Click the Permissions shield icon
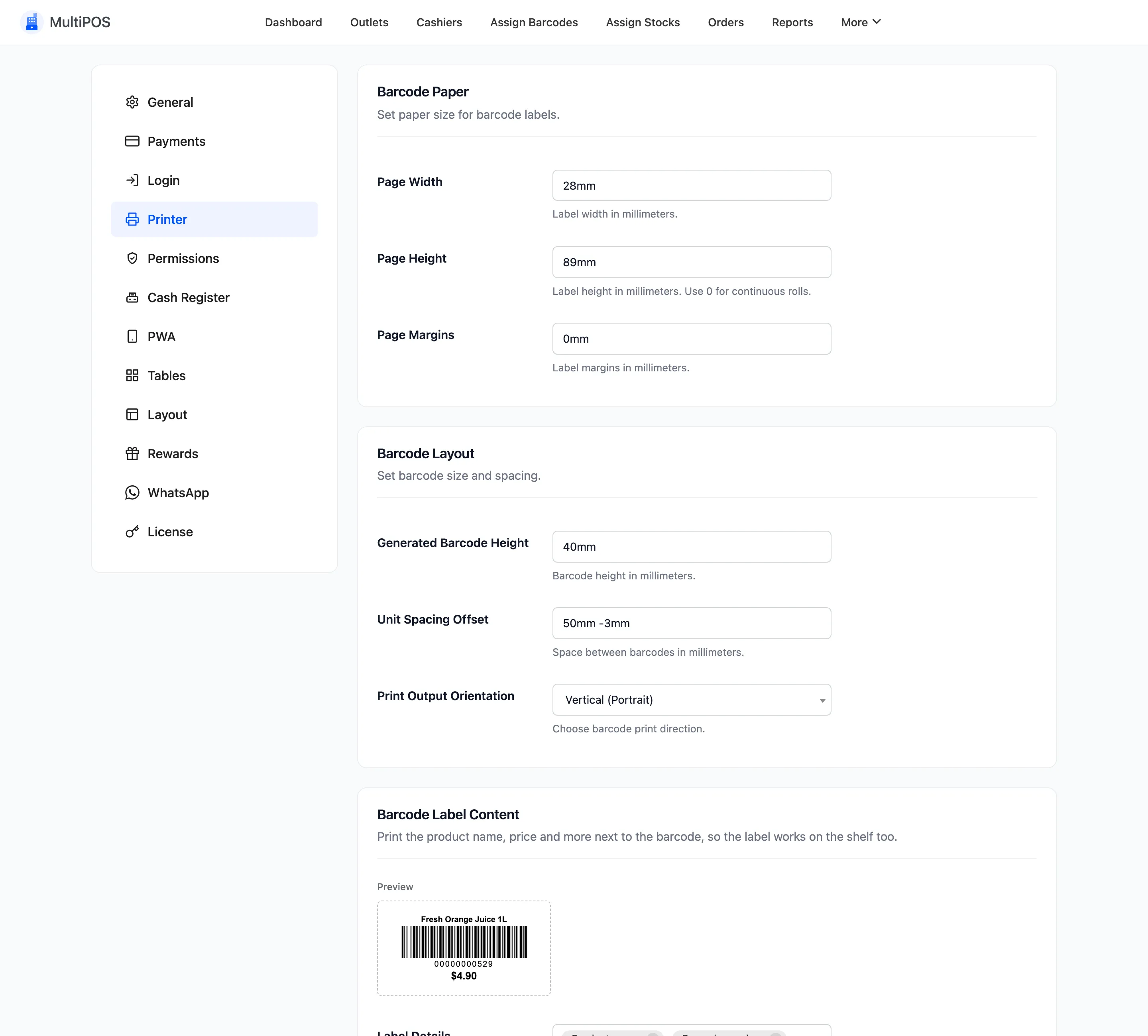1148x1036 pixels. coord(132,259)
